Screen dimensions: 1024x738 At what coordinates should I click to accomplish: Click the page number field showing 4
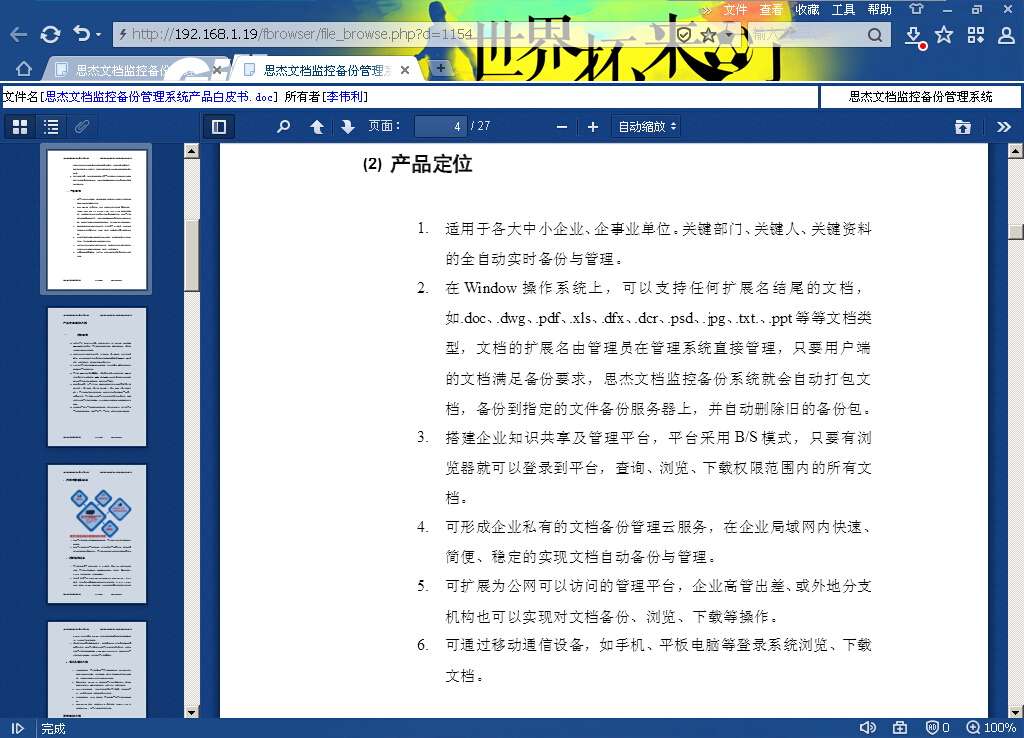click(x=441, y=126)
